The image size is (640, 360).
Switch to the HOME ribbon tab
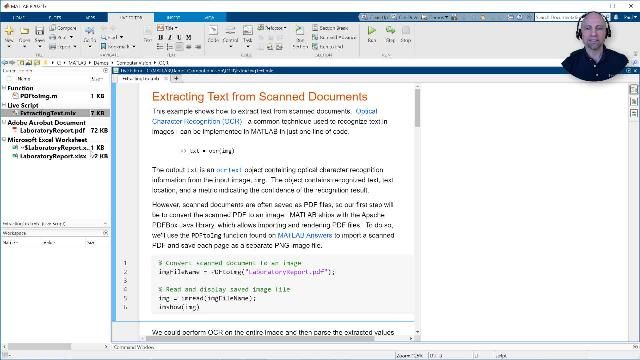19,18
